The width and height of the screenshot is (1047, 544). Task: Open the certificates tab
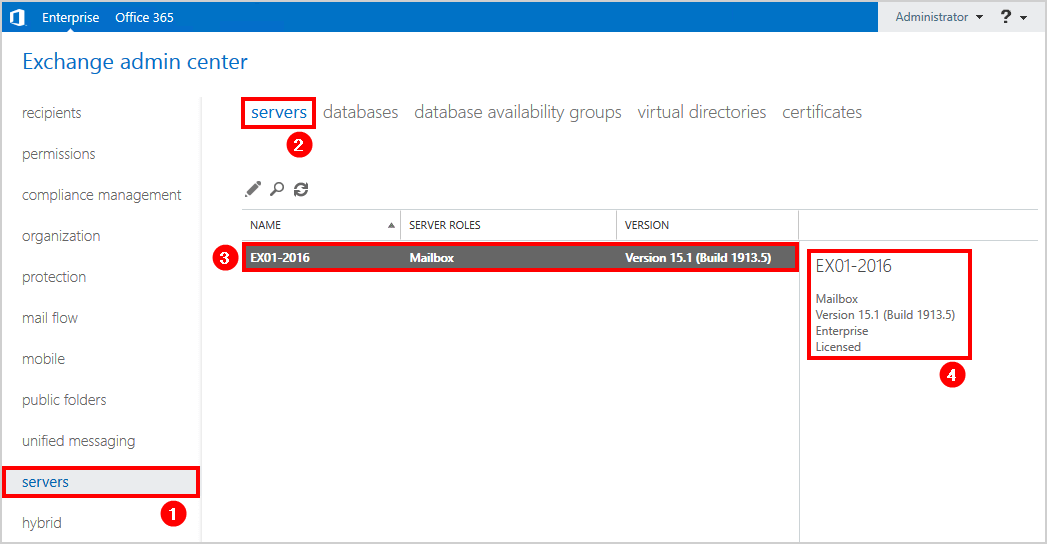click(x=822, y=112)
